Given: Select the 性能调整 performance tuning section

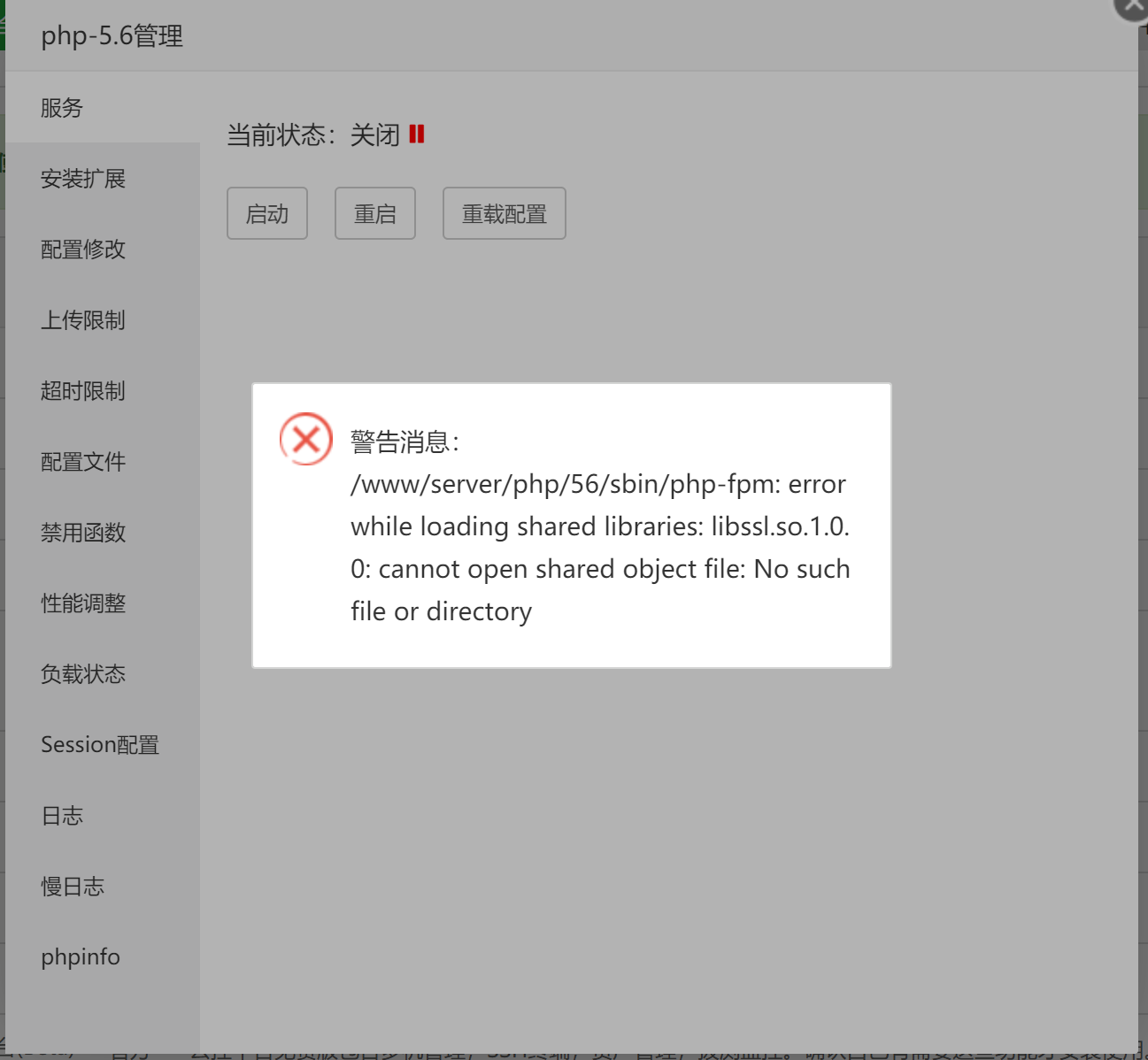Looking at the screenshot, I should pos(83,603).
